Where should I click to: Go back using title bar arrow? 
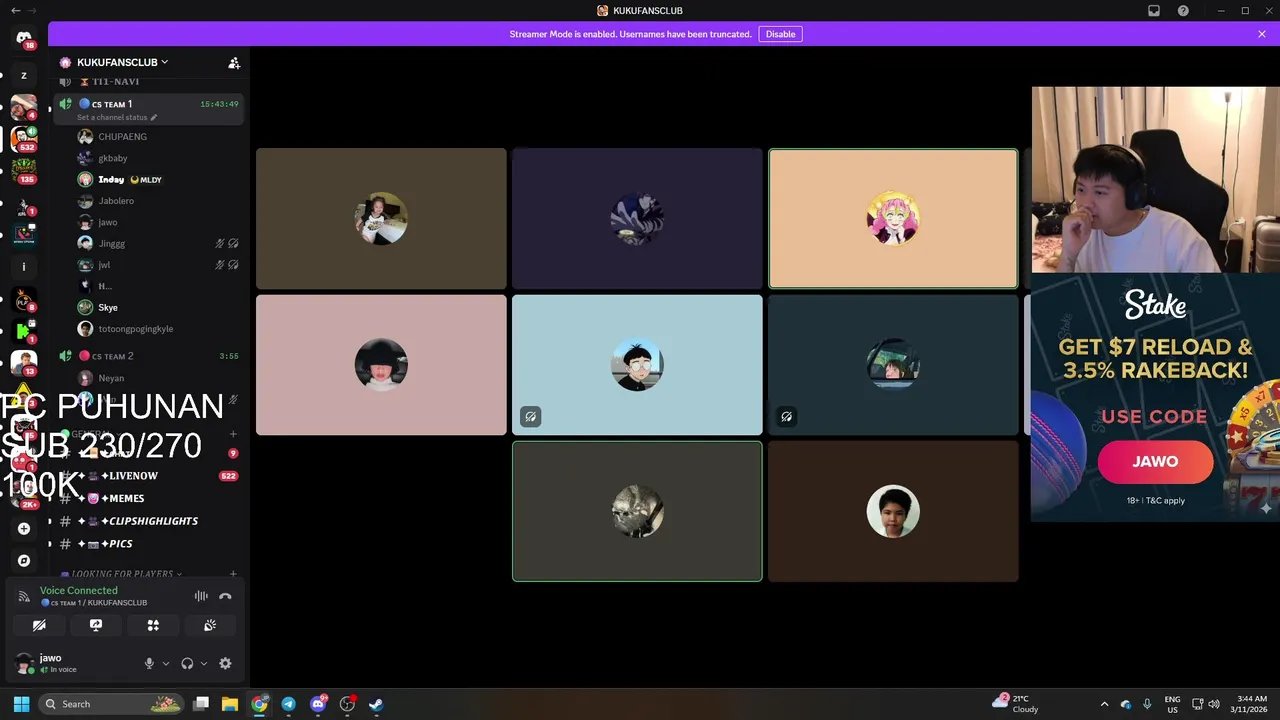click(15, 11)
